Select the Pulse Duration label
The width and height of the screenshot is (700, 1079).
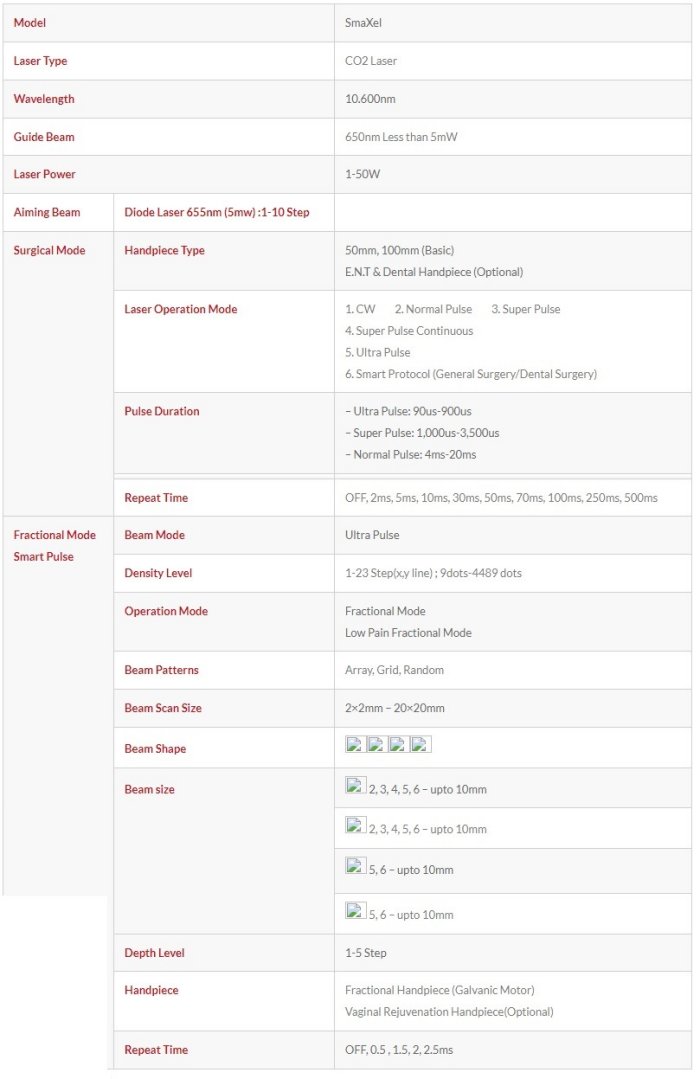coord(161,411)
